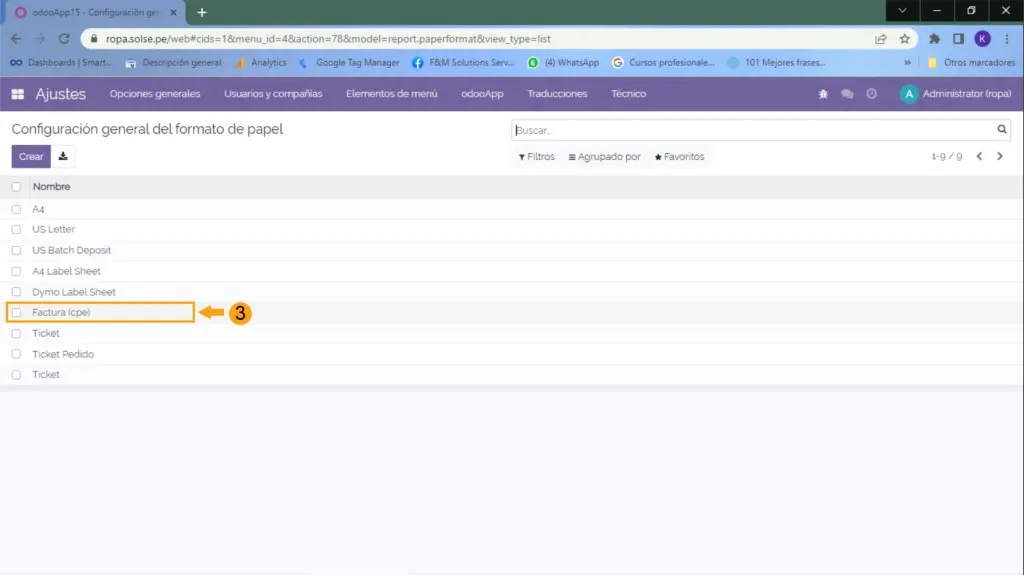Open the Odoo apps grid menu
This screenshot has width=1024, height=575.
17,94
